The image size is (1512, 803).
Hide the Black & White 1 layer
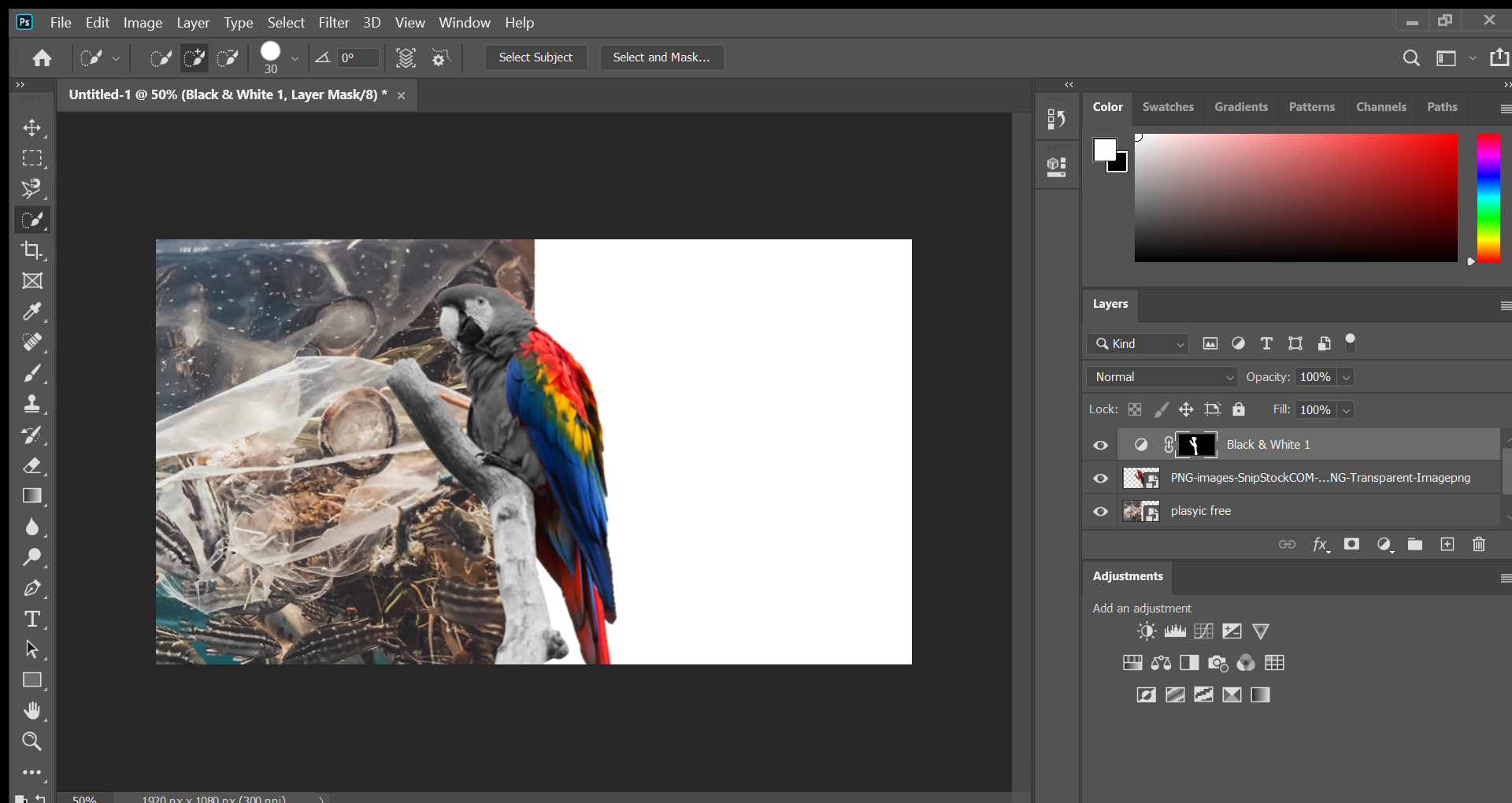[1101, 445]
